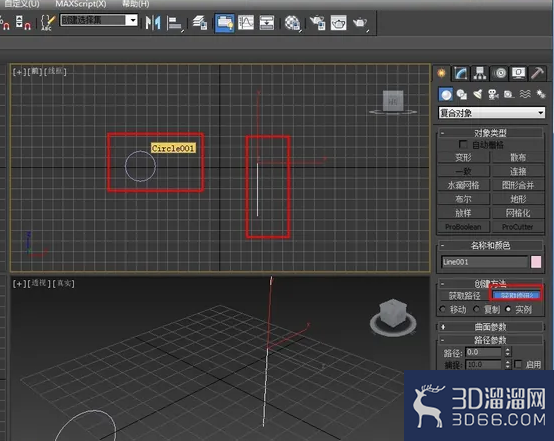Switch to the Display panel tab
Image resolution: width=554 pixels, height=441 pixels.
(519, 73)
